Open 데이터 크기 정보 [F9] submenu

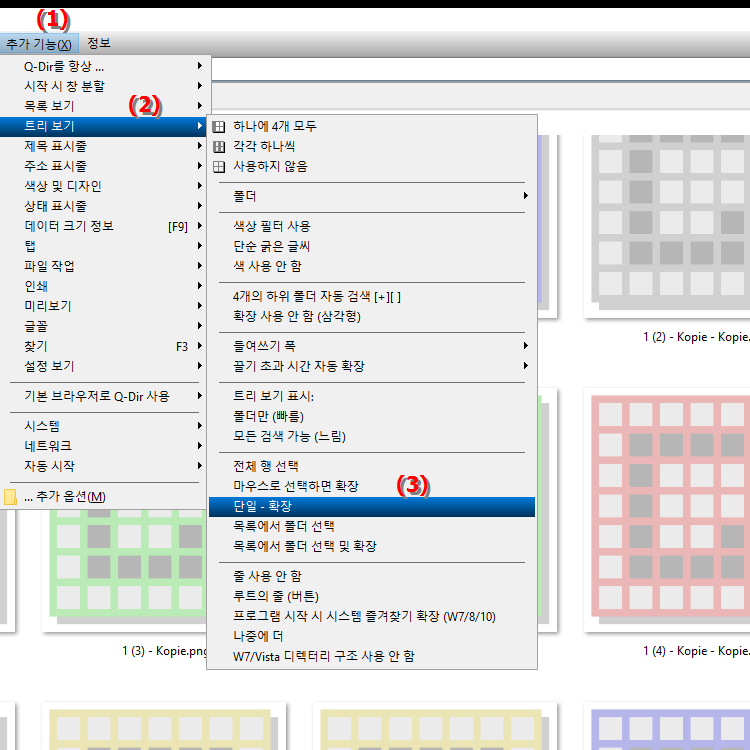point(103,226)
